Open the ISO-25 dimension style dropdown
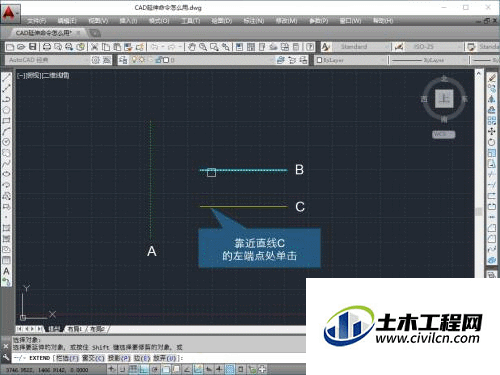Image resolution: width=500 pixels, height=375 pixels. 434,47
